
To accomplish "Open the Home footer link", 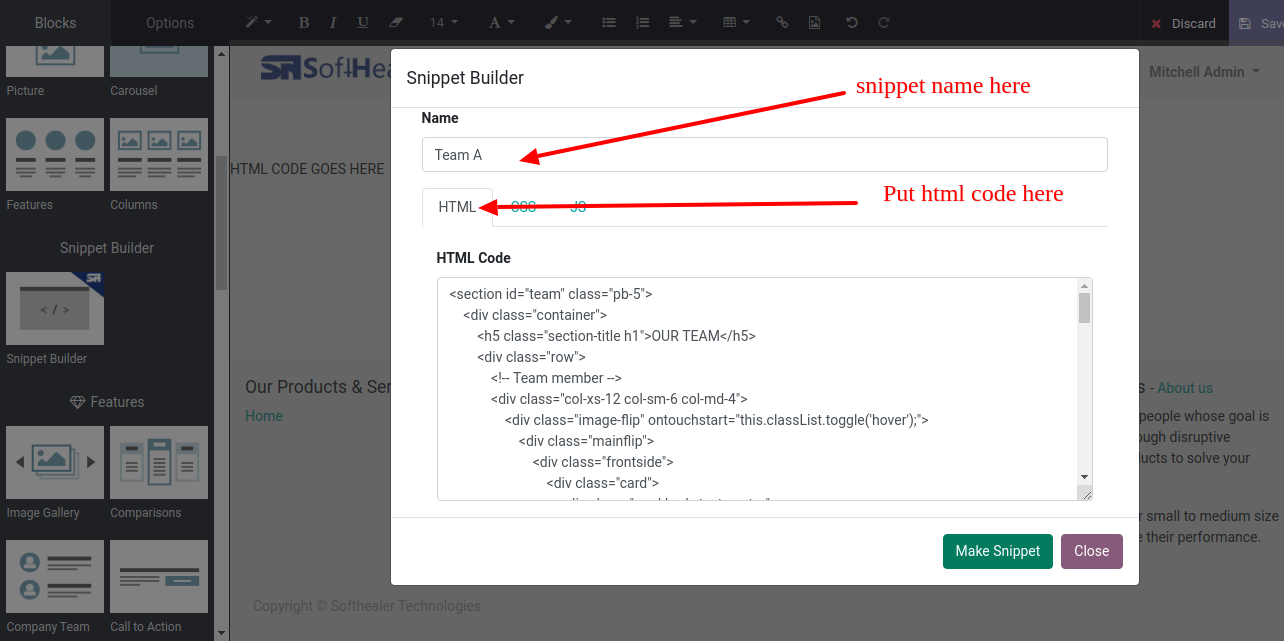I will [x=264, y=416].
